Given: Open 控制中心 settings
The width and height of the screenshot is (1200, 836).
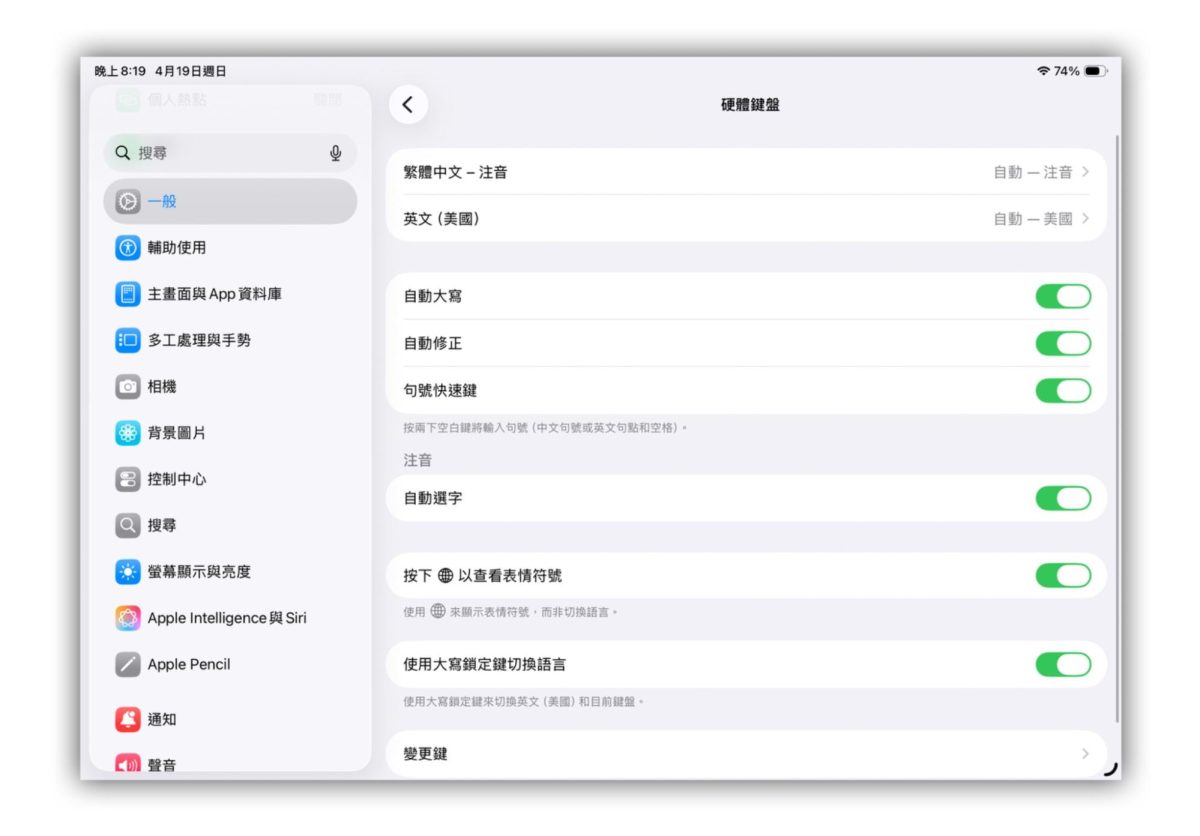Looking at the screenshot, I should coord(230,479).
